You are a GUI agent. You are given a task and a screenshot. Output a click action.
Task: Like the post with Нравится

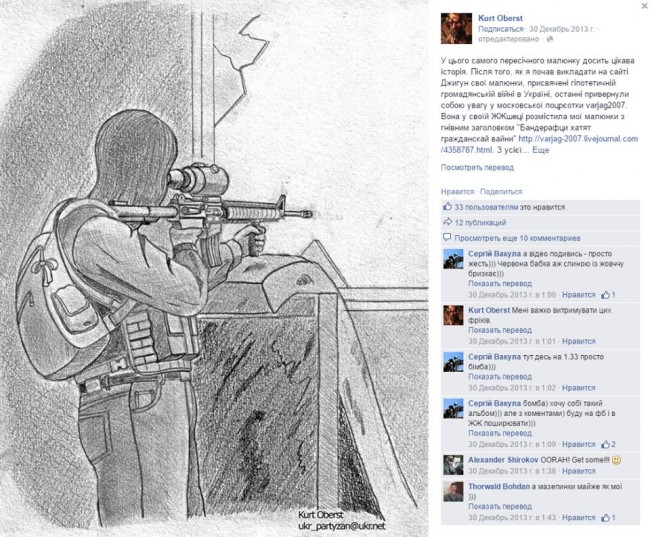point(457,192)
